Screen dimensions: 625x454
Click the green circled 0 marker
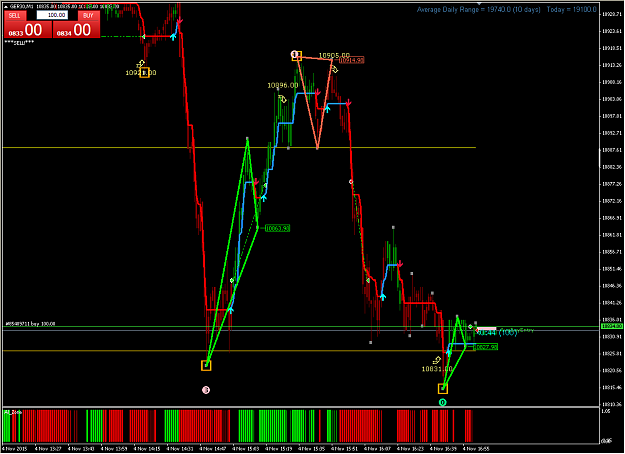point(442,403)
